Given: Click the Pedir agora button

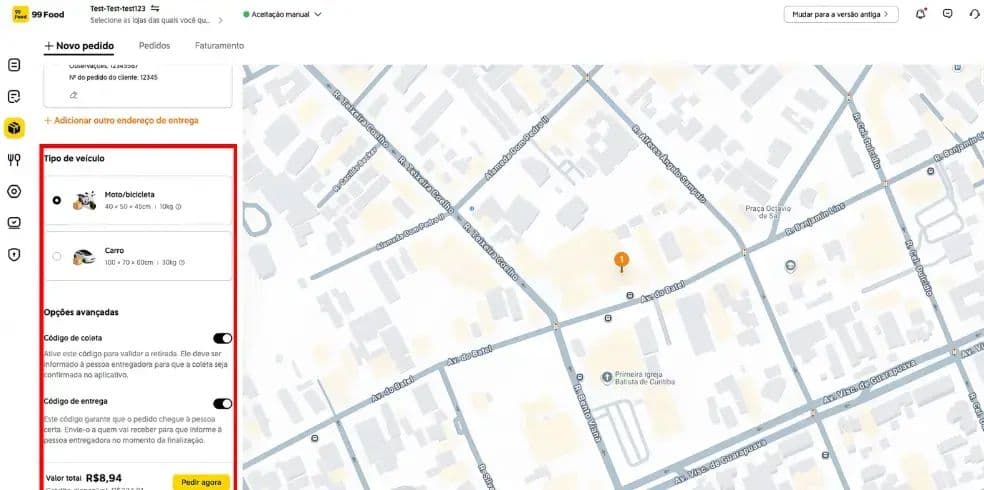Looking at the screenshot, I should pos(201,482).
